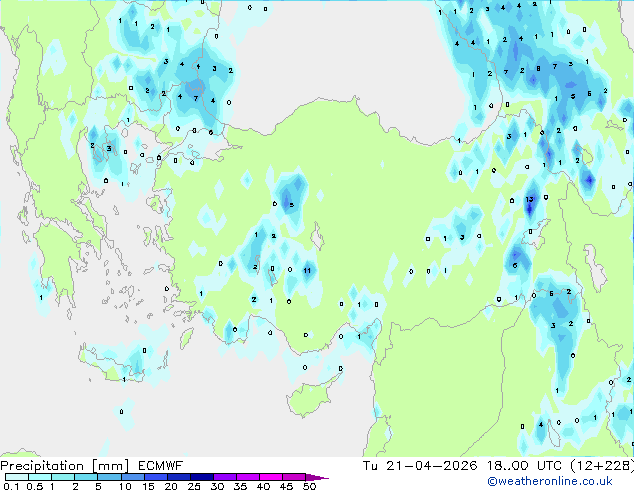The width and height of the screenshot is (634, 490).
Task: Select the 25–30 mm dark navy swatch
Action: pyautogui.click(x=201, y=477)
